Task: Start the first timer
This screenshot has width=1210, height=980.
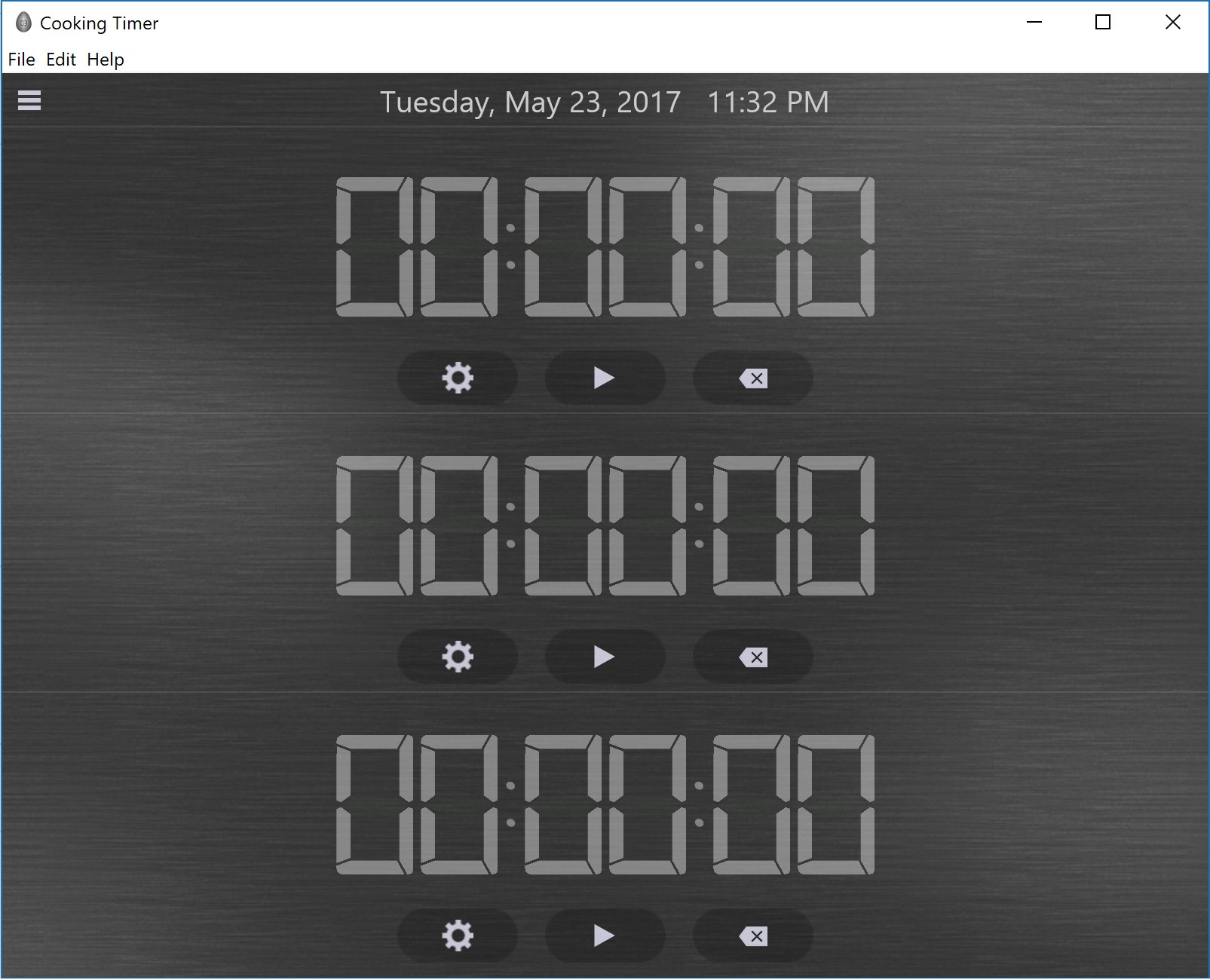Action: click(x=604, y=378)
